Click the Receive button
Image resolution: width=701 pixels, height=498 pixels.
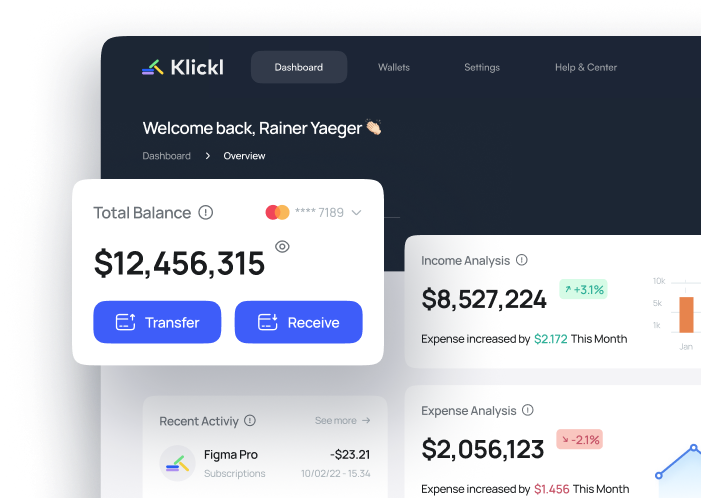[x=298, y=322]
